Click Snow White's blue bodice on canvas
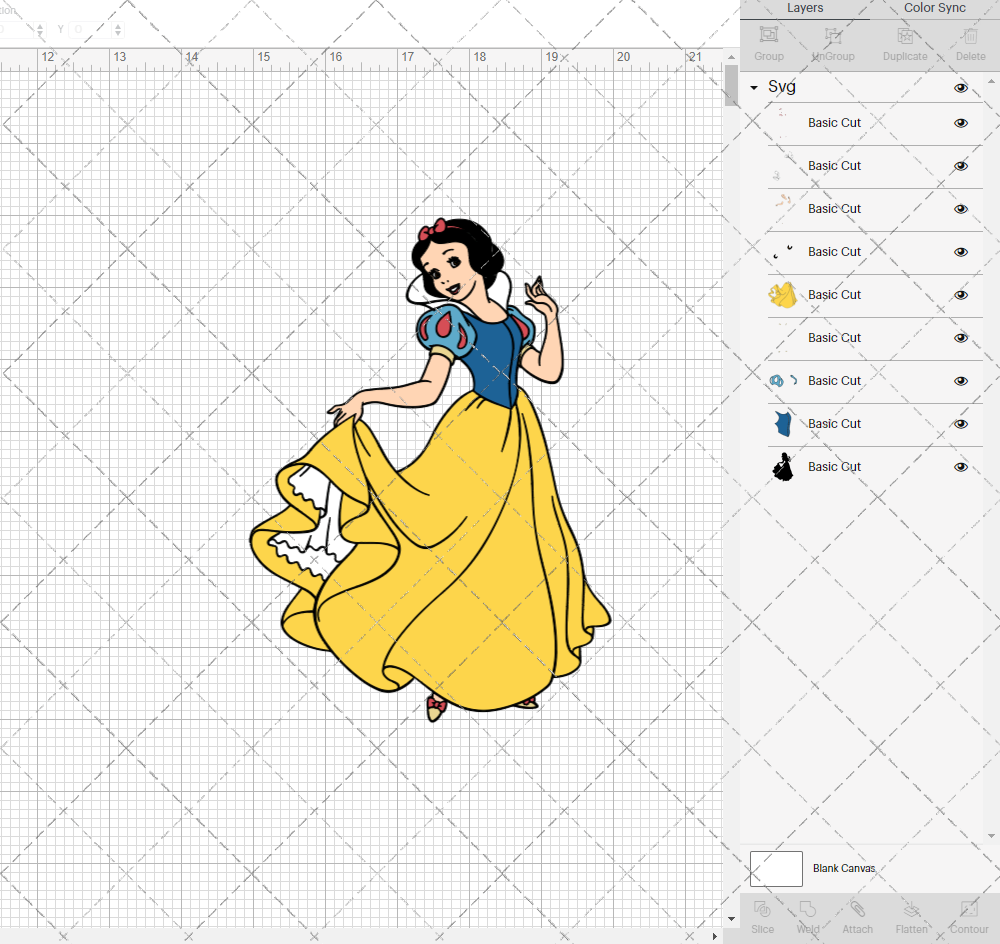 494,360
